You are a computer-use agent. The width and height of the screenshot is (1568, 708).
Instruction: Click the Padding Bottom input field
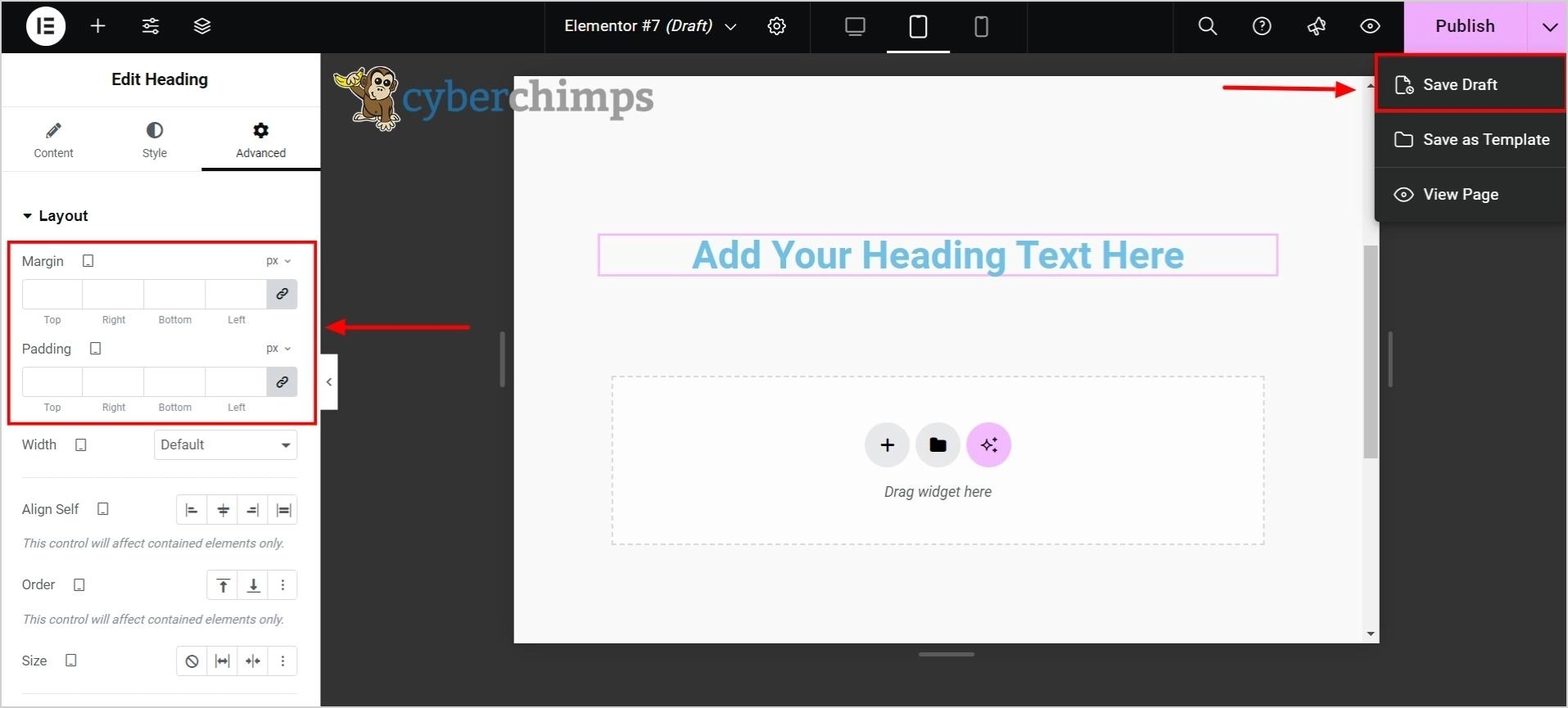tap(174, 382)
